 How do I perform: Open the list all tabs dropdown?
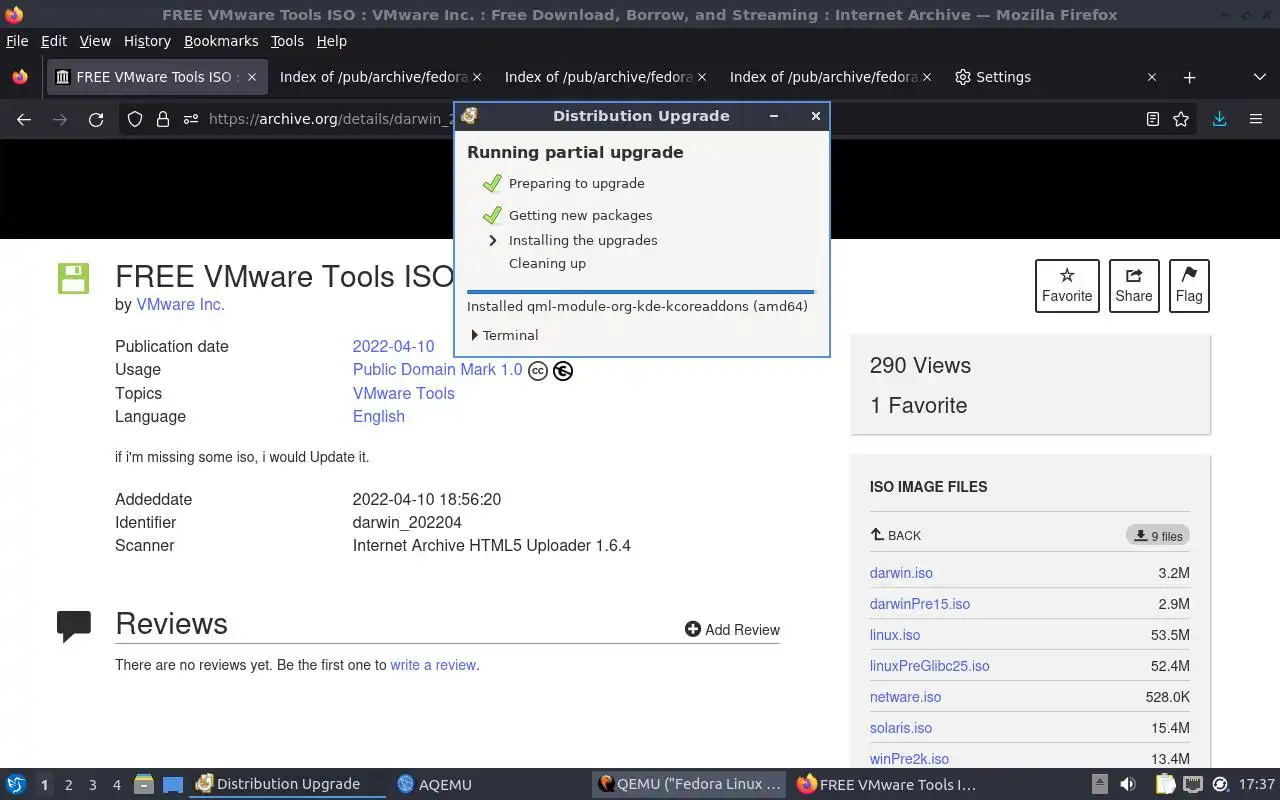(x=1259, y=77)
